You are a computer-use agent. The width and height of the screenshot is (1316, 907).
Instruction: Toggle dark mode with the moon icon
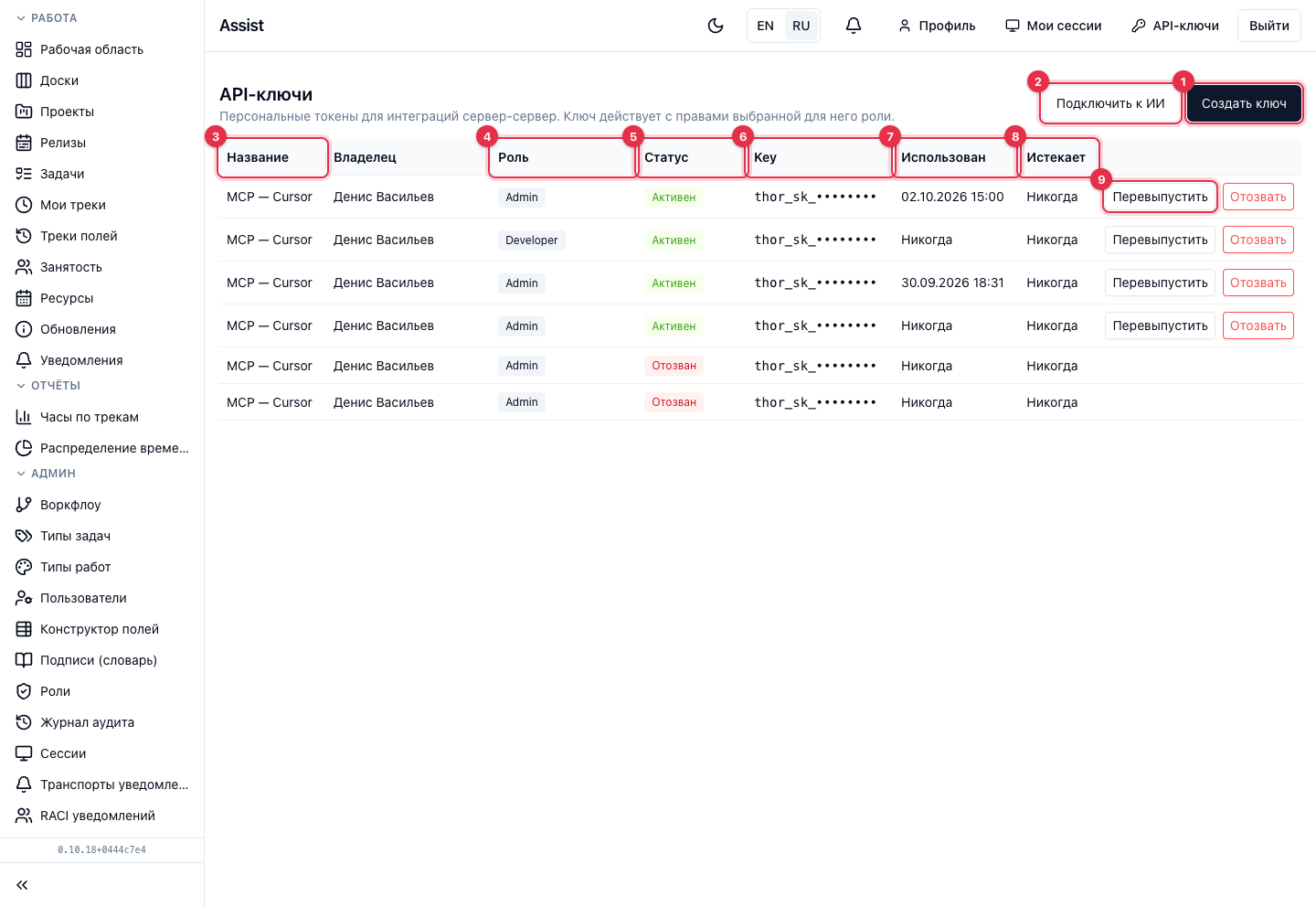[x=716, y=26]
